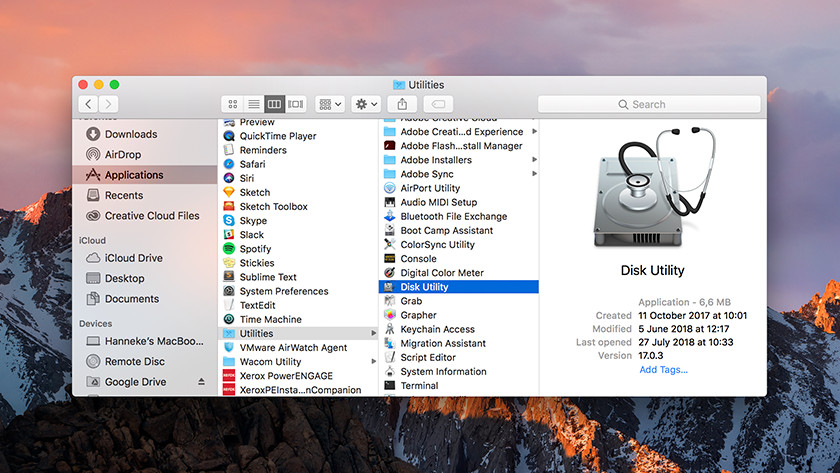Open Creative Cloud Files in sidebar
Screen dimensions: 840x473
click(x=145, y=215)
